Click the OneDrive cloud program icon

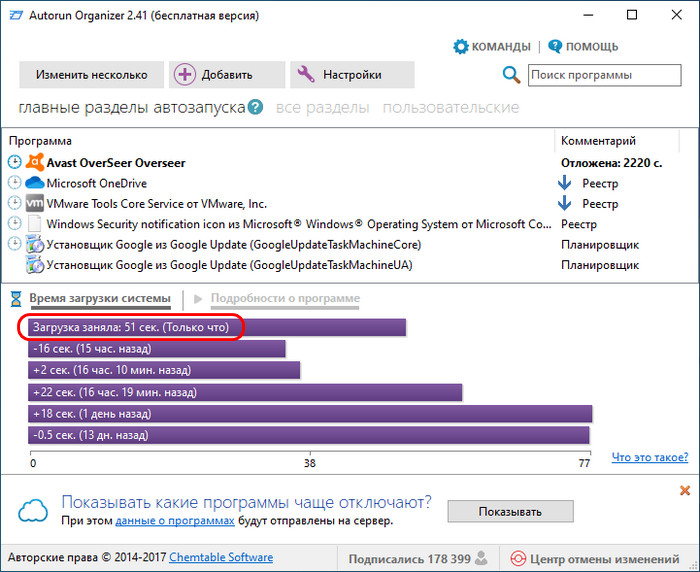click(34, 183)
